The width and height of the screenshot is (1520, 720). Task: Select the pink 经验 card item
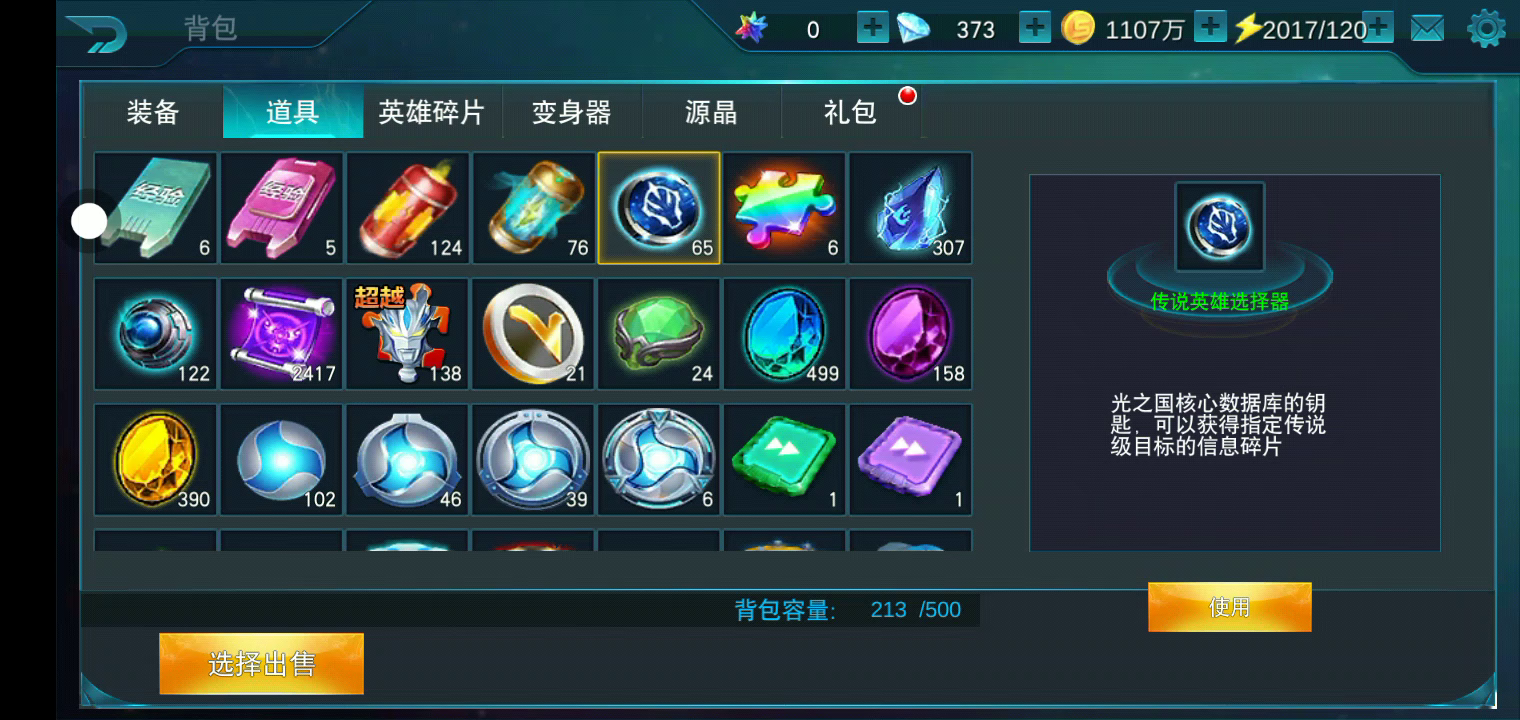pyautogui.click(x=282, y=208)
